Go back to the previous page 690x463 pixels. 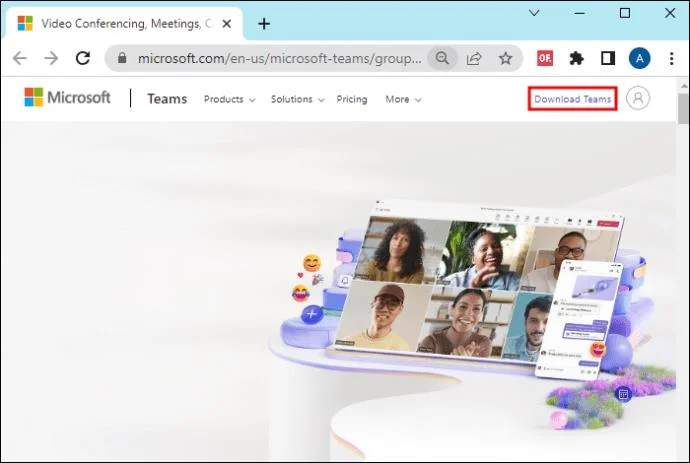click(20, 58)
